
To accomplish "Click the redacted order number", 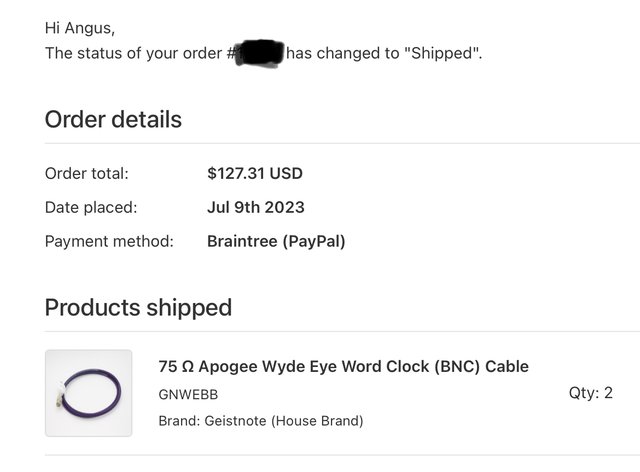I will 259,52.
